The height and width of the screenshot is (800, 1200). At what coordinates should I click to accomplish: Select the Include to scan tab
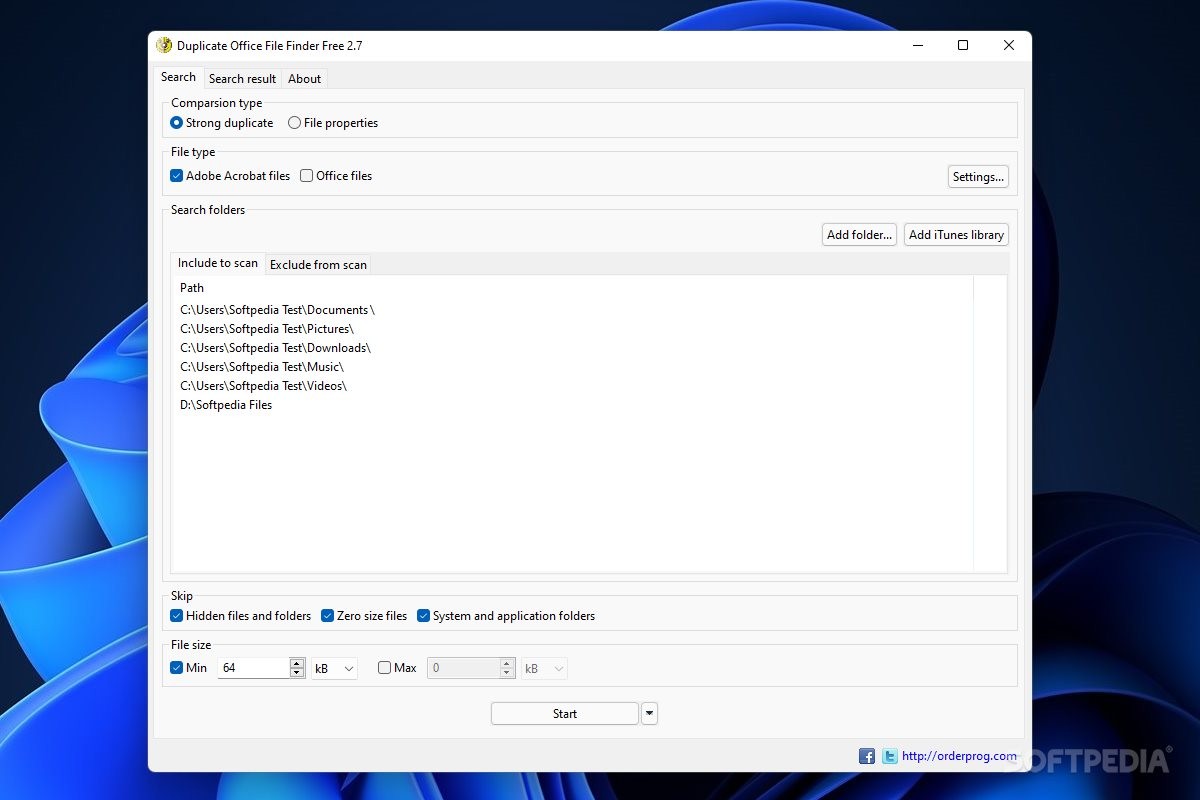tap(218, 263)
